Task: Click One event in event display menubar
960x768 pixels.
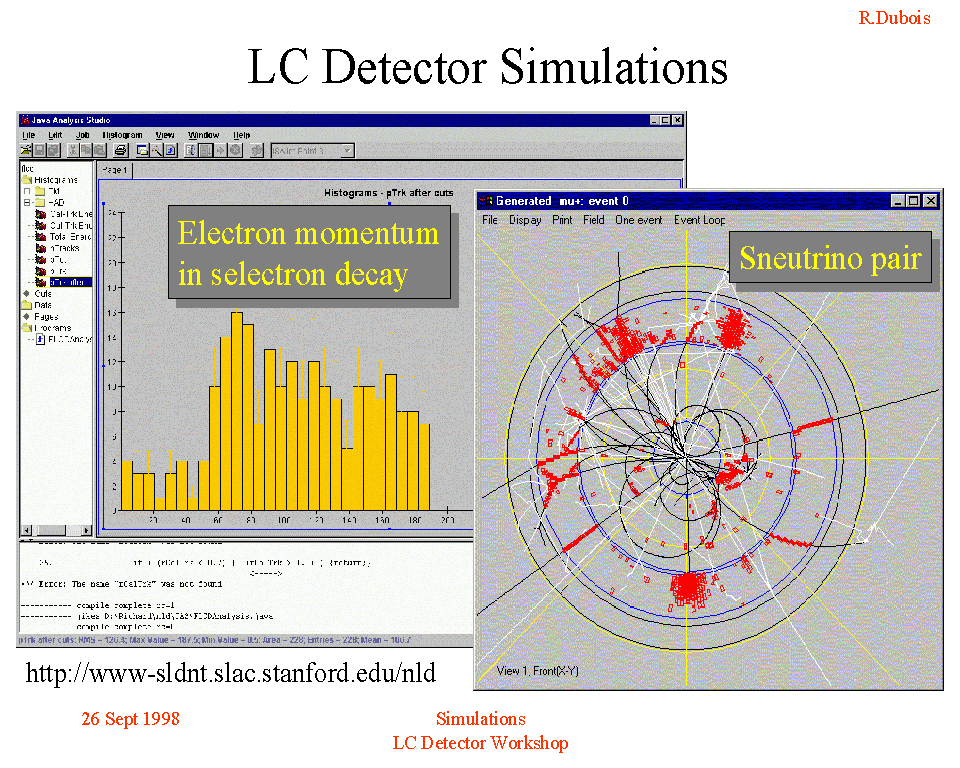Action: click(x=638, y=220)
